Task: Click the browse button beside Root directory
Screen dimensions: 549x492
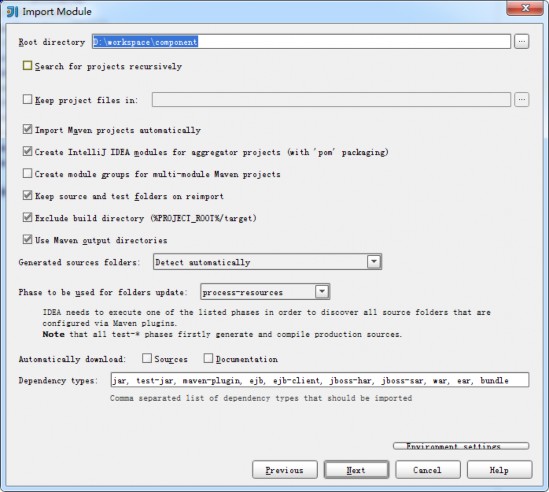Action: [521, 42]
